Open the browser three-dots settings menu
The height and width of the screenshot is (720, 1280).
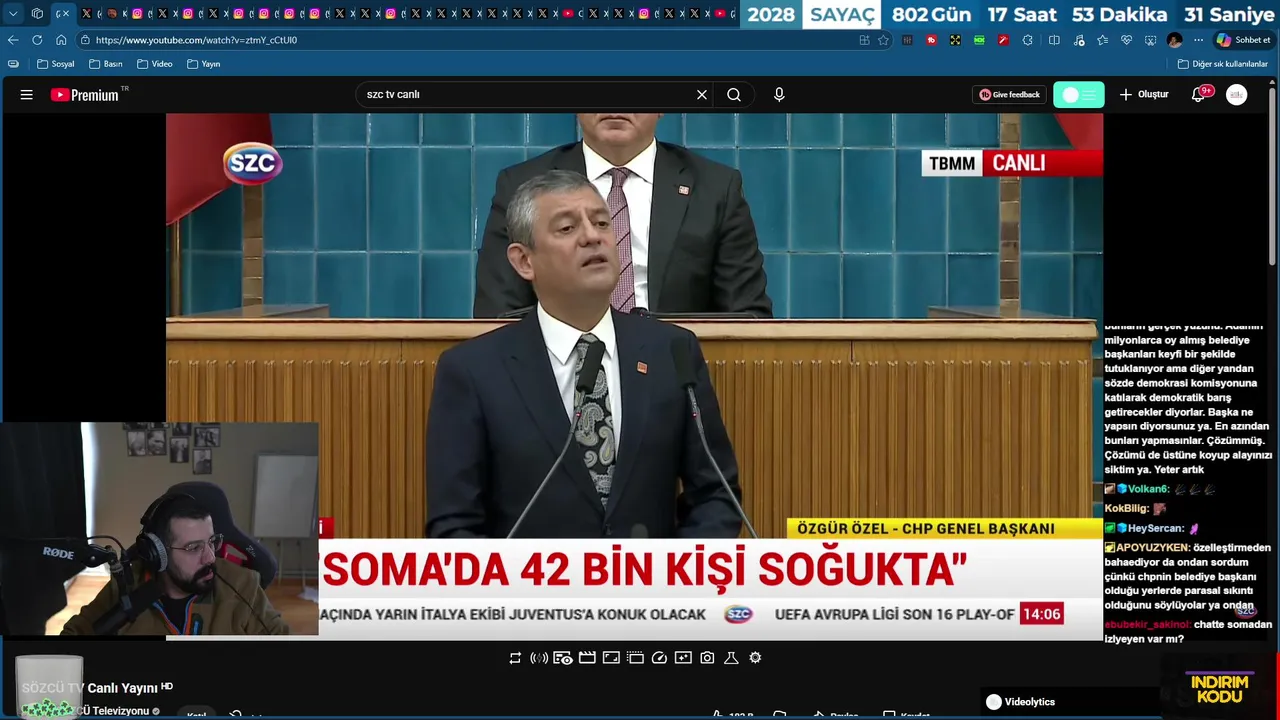[1198, 40]
